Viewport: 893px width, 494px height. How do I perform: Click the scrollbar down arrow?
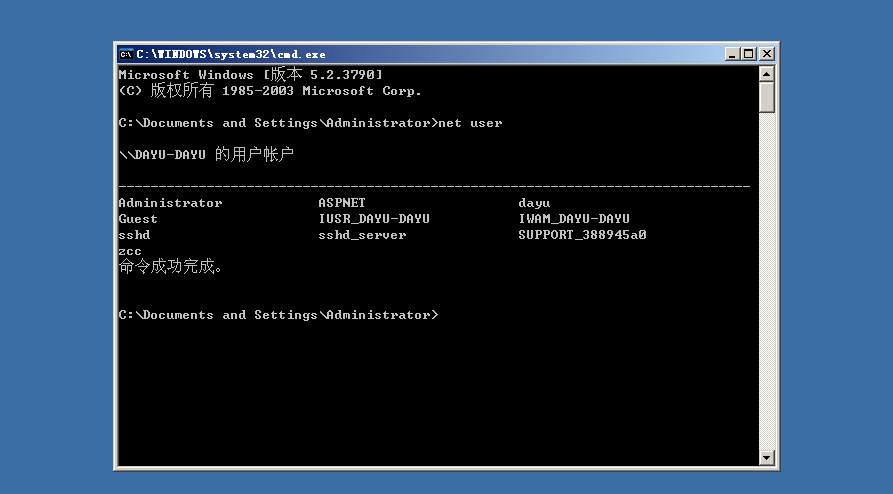[x=767, y=458]
